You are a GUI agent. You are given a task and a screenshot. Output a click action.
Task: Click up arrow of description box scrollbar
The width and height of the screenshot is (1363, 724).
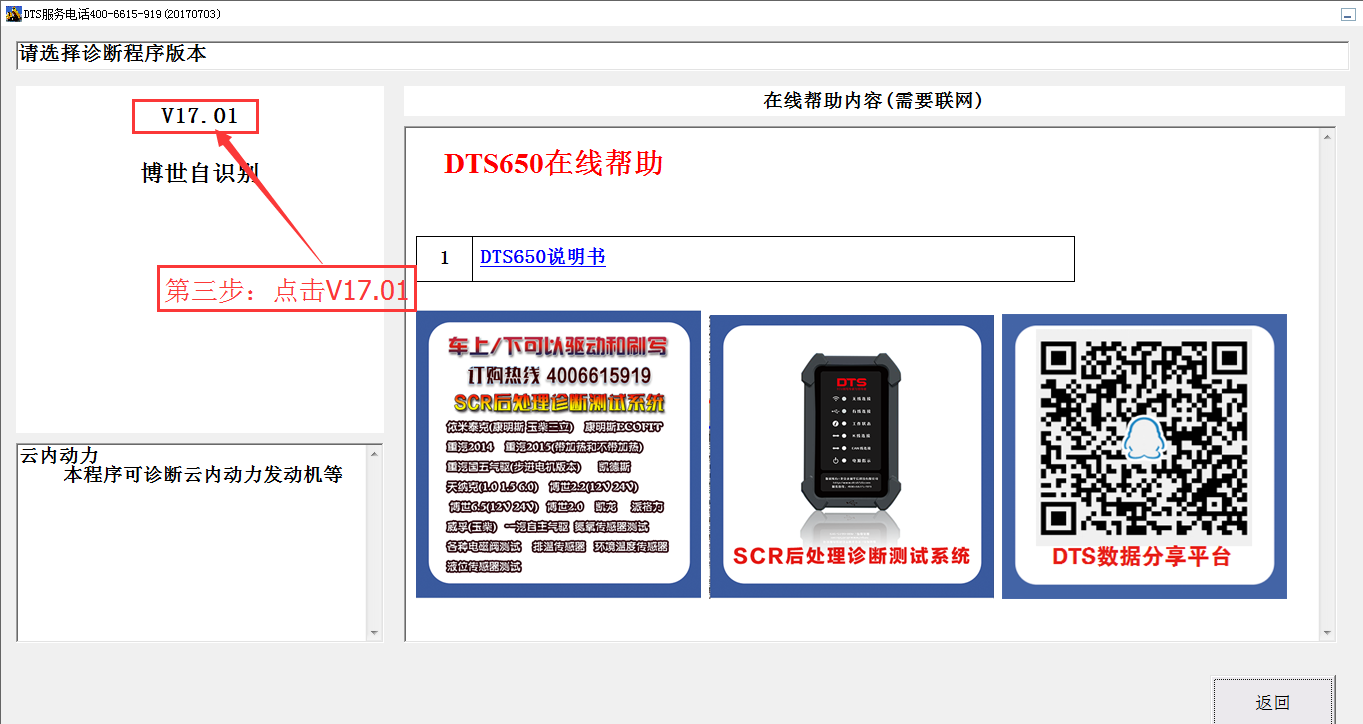click(375, 454)
